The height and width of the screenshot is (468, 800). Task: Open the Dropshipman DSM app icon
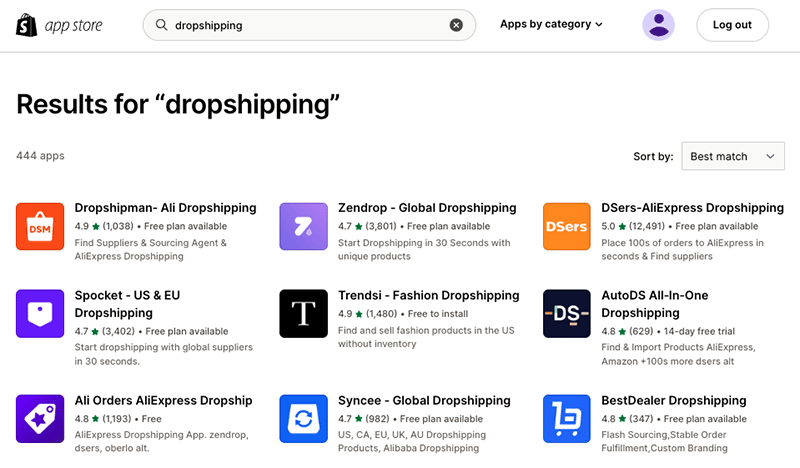click(40, 226)
